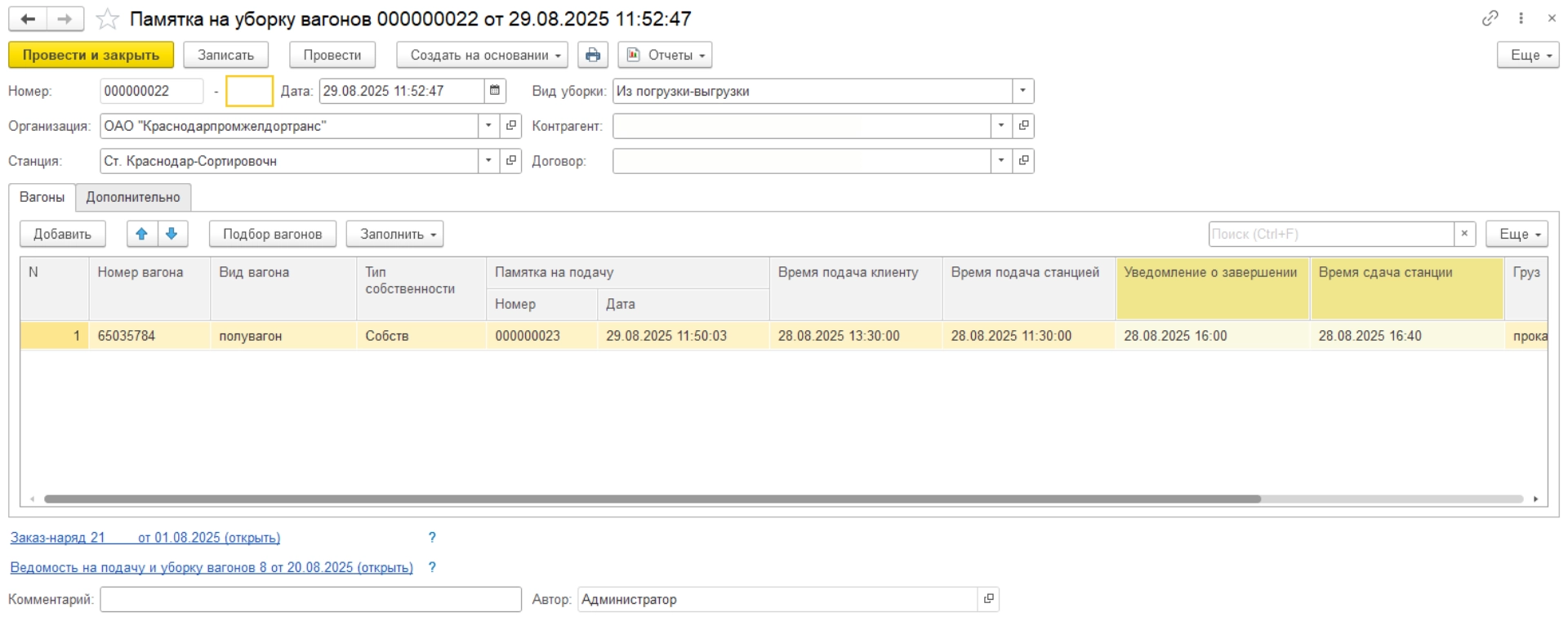This screenshot has height=617, width=1568.
Task: Go back with the left arrow button
Action: coord(28,19)
